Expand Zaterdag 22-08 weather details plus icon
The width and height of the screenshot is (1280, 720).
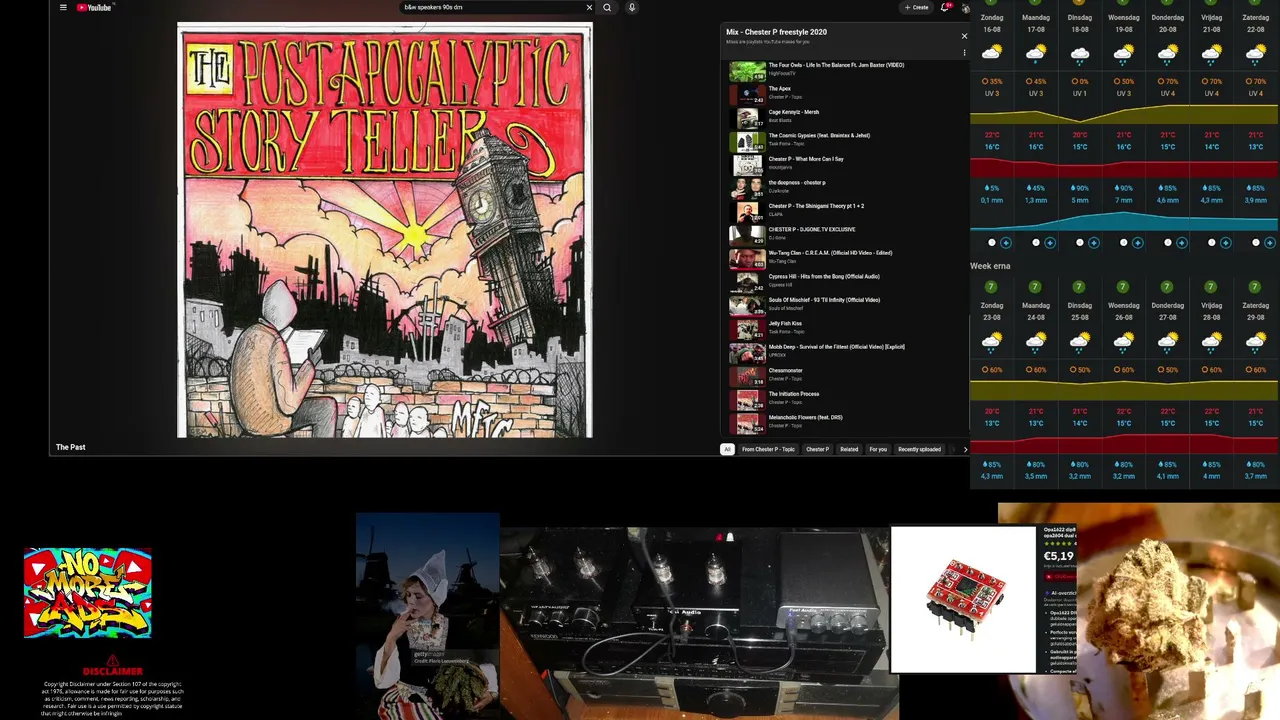(1270, 243)
